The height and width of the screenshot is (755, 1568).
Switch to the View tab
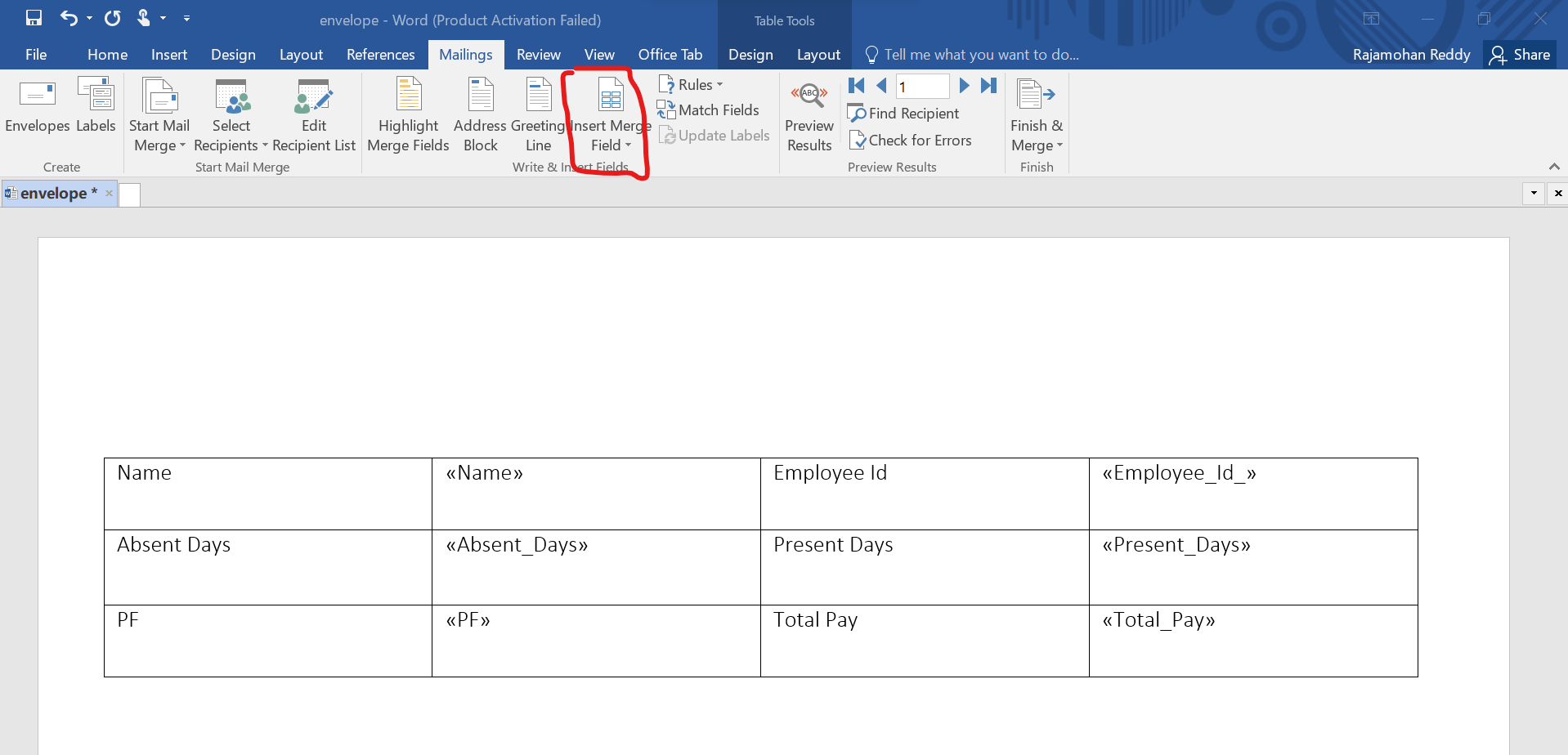[599, 55]
